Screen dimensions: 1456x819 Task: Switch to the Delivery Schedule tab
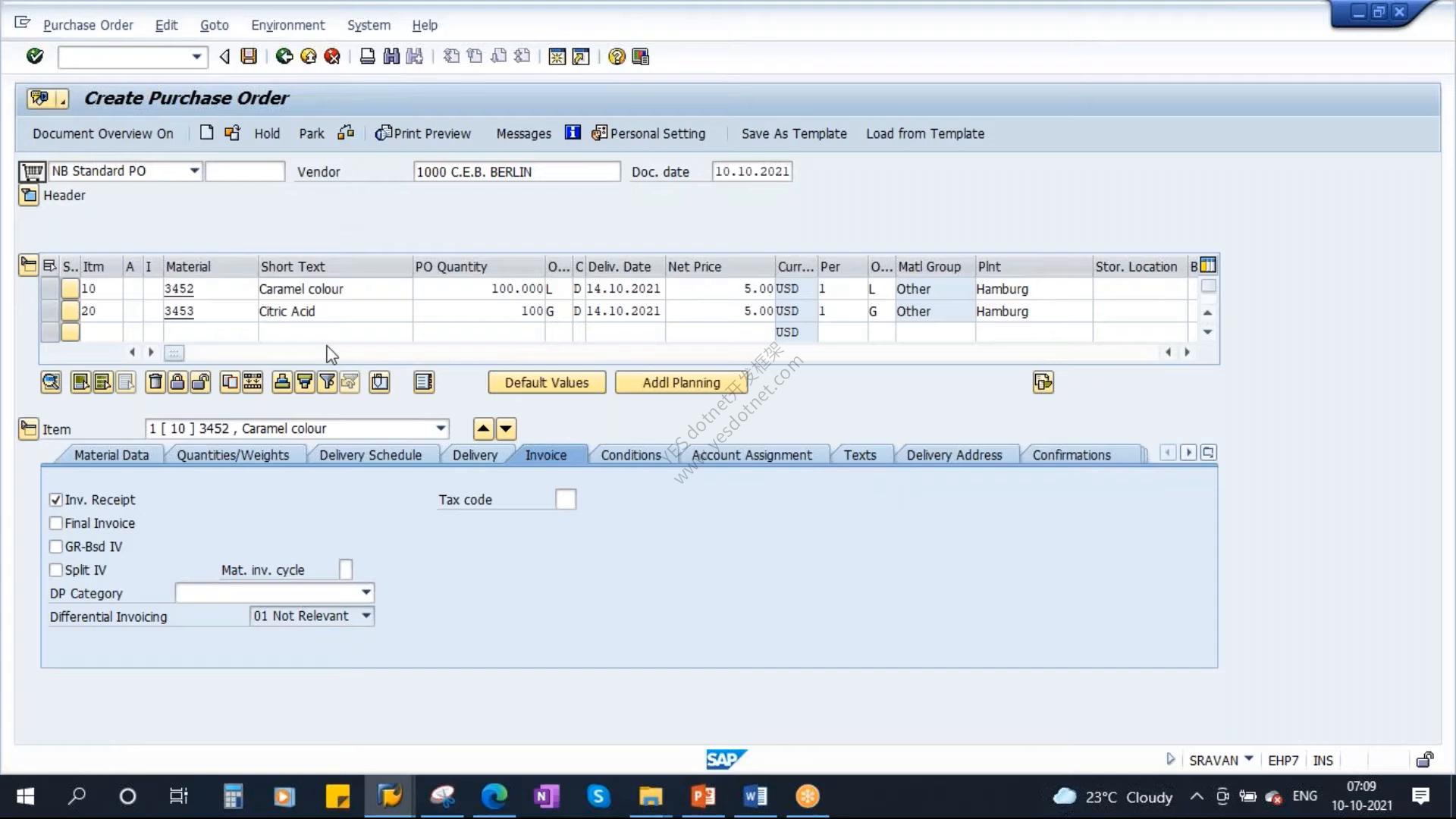click(x=370, y=455)
